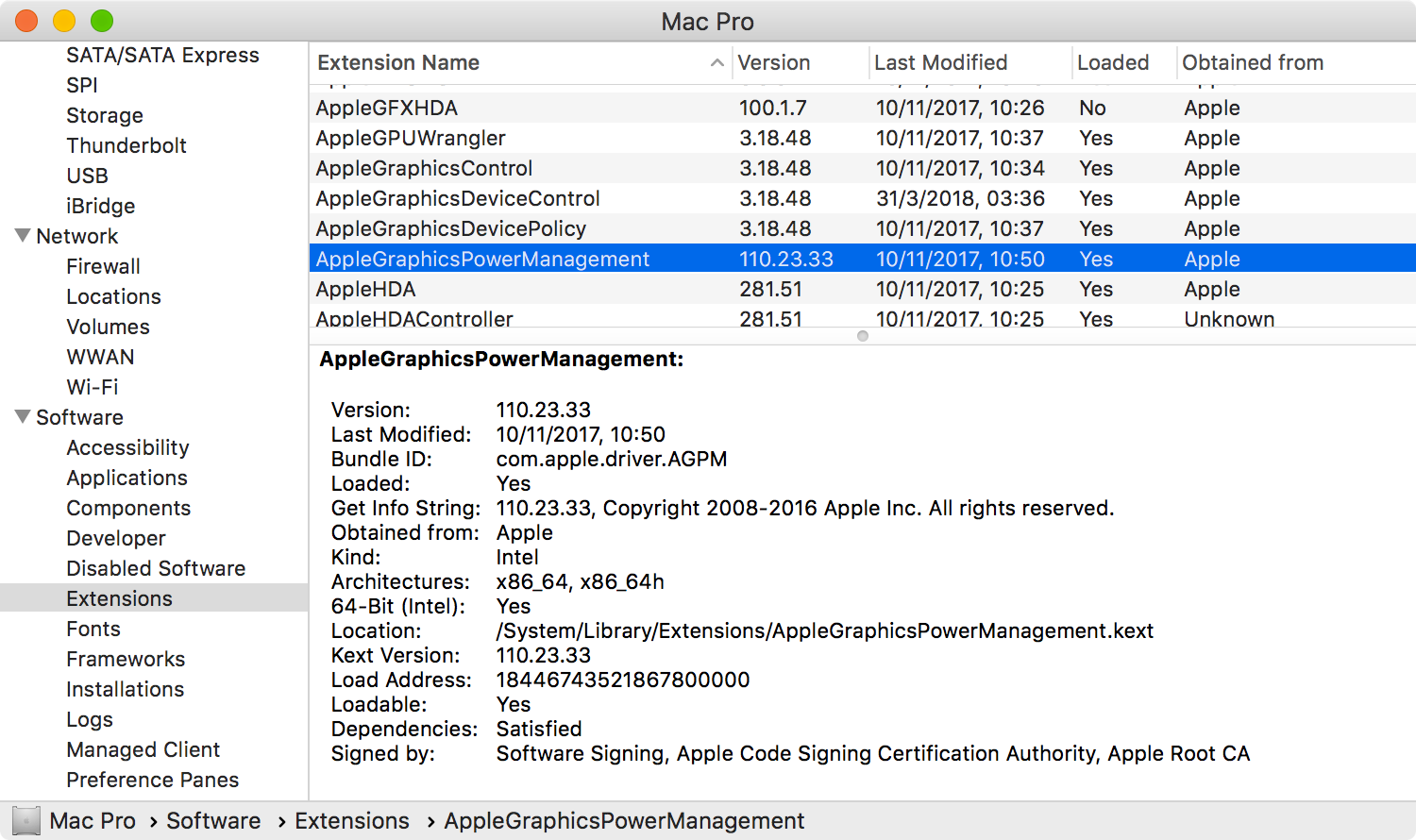The height and width of the screenshot is (840, 1416).
Task: Collapse the Software section triangle
Action: pos(23,416)
